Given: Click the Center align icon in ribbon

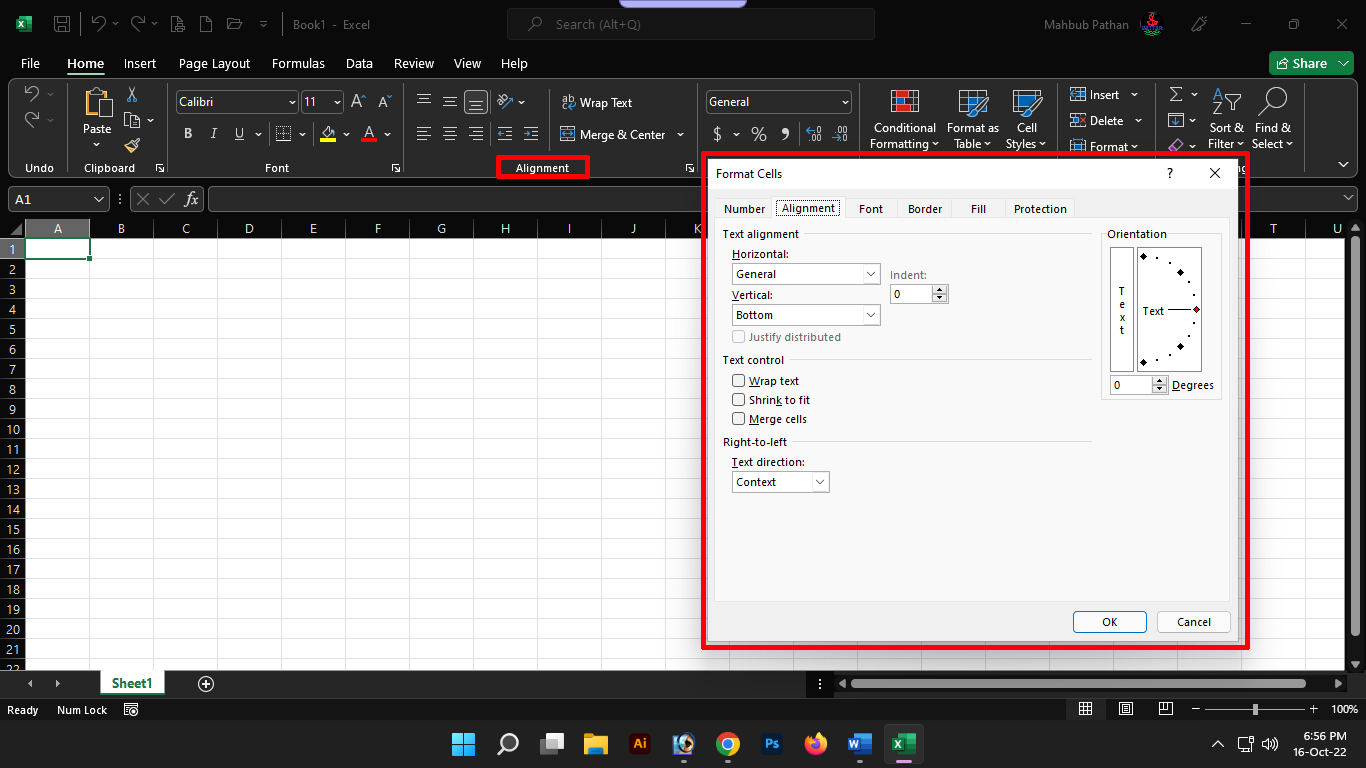Looking at the screenshot, I should 450,134.
